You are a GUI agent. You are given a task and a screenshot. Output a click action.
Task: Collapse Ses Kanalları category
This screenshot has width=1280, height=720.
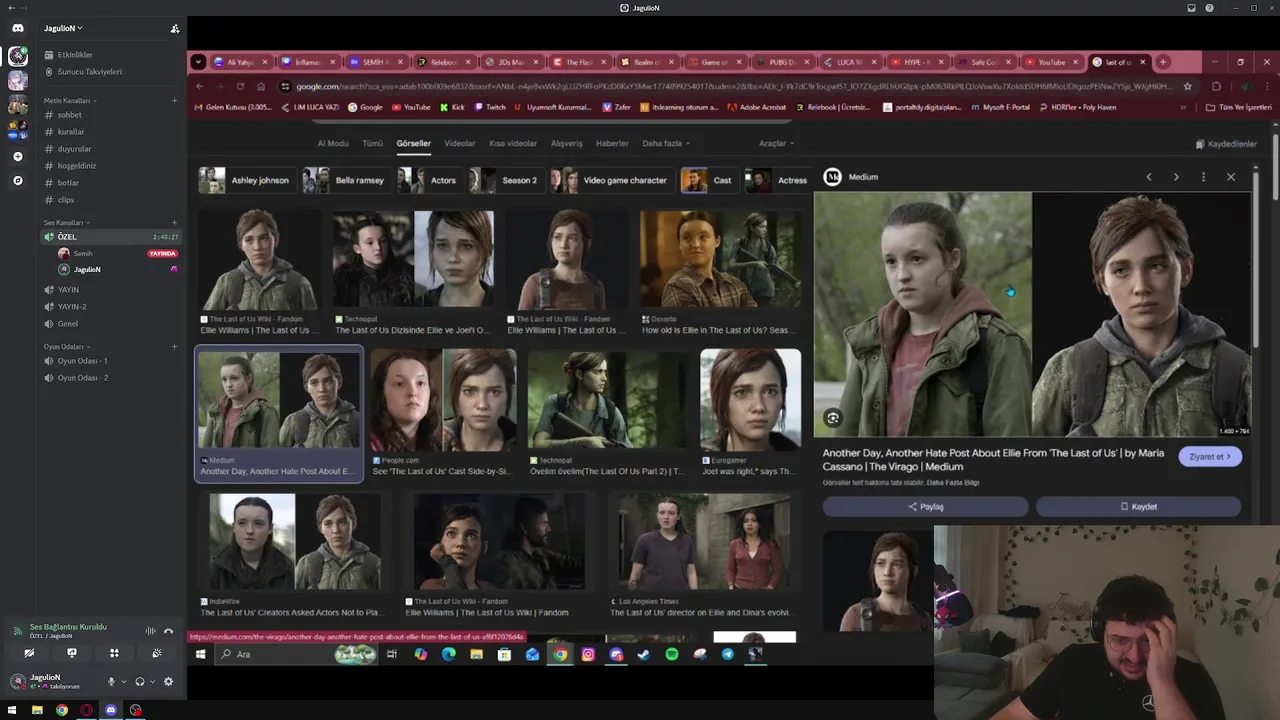(65, 222)
